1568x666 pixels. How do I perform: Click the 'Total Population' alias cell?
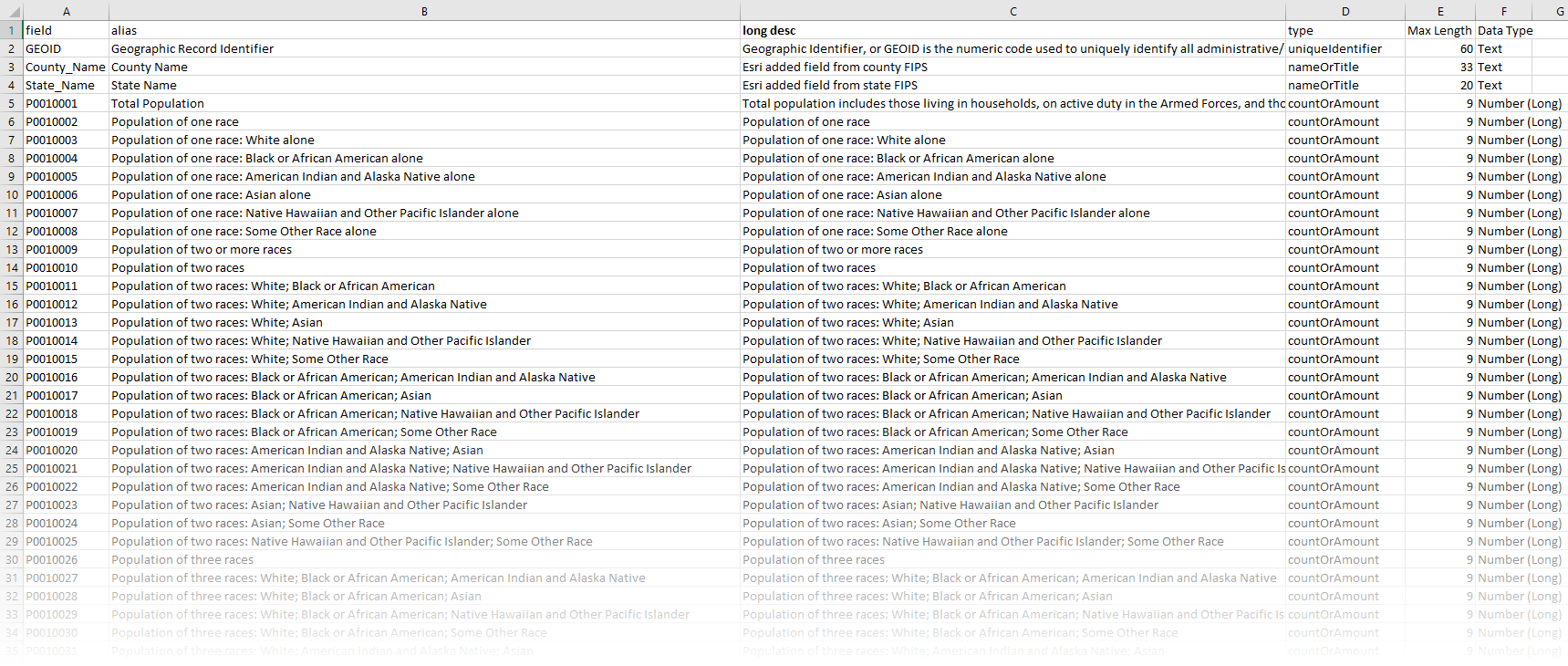tap(424, 103)
